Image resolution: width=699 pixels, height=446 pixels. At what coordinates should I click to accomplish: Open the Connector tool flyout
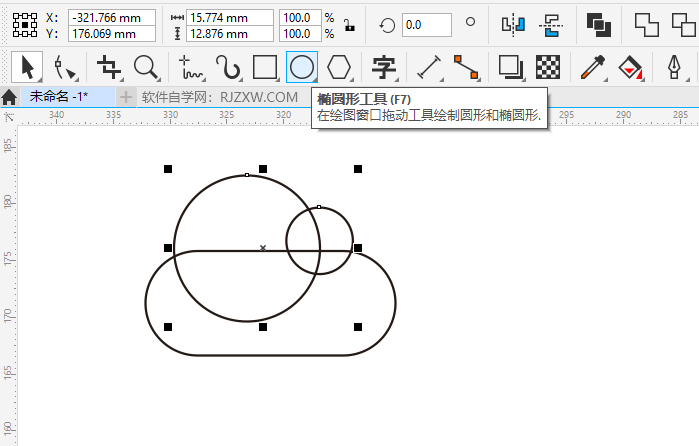[466, 67]
